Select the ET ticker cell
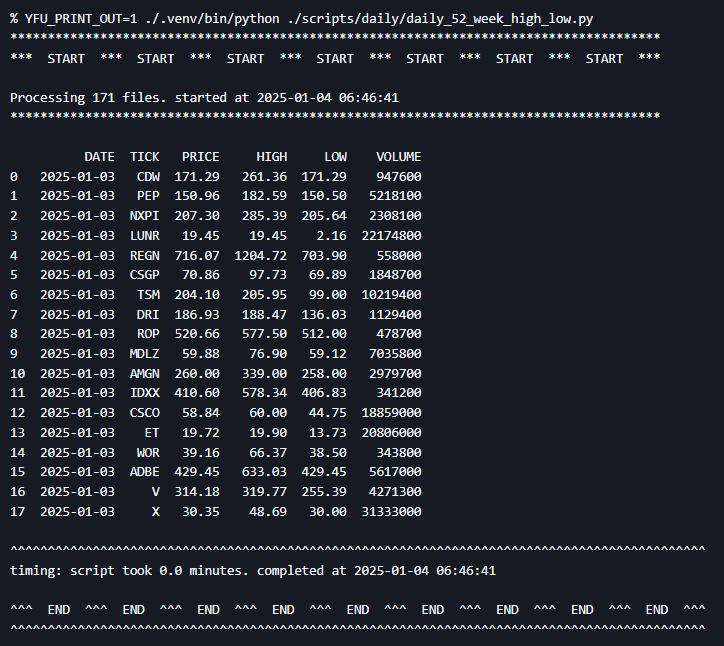Screen dimensions: 724x646 [x=152, y=433]
